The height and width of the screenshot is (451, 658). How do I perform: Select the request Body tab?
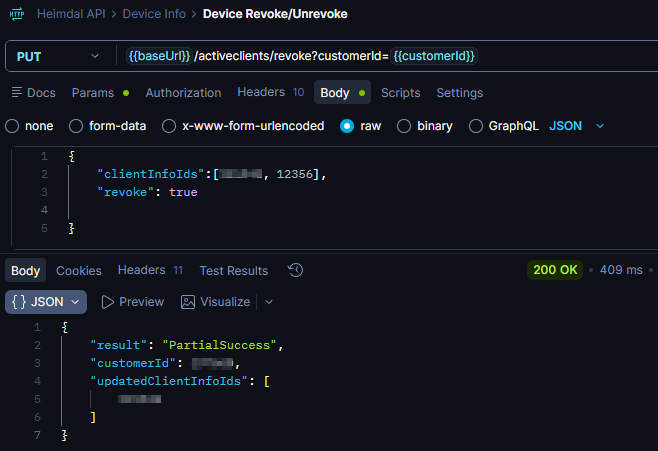tap(342, 92)
